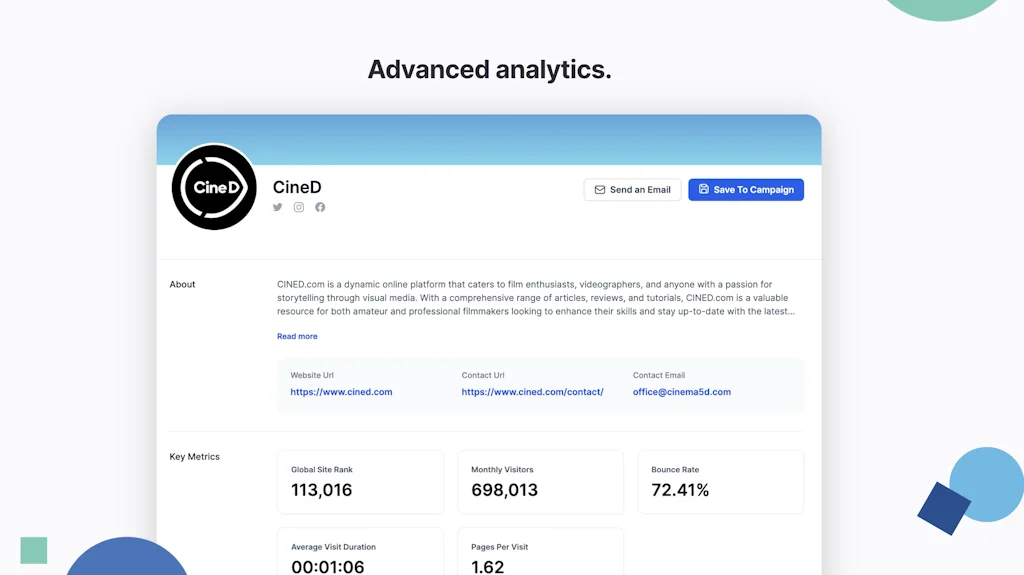Click the floppy disk icon on Save To Campaign
Screen dimensions: 1024x575
click(x=704, y=190)
